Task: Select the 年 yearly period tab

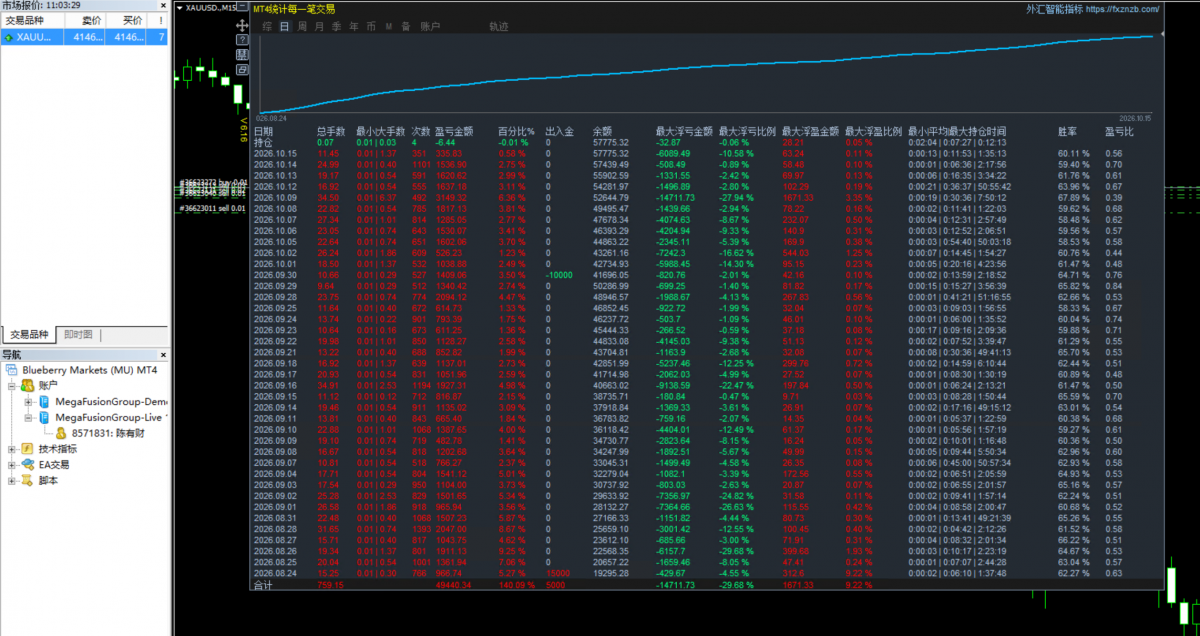Action: [x=353, y=26]
